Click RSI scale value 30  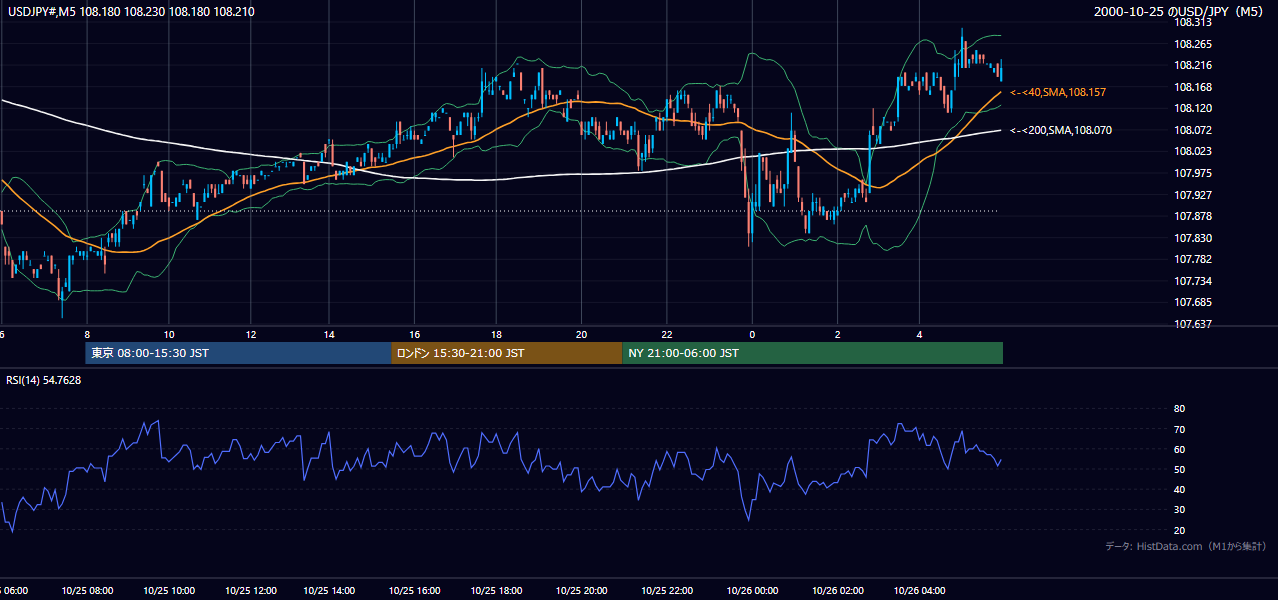pyautogui.click(x=1179, y=510)
